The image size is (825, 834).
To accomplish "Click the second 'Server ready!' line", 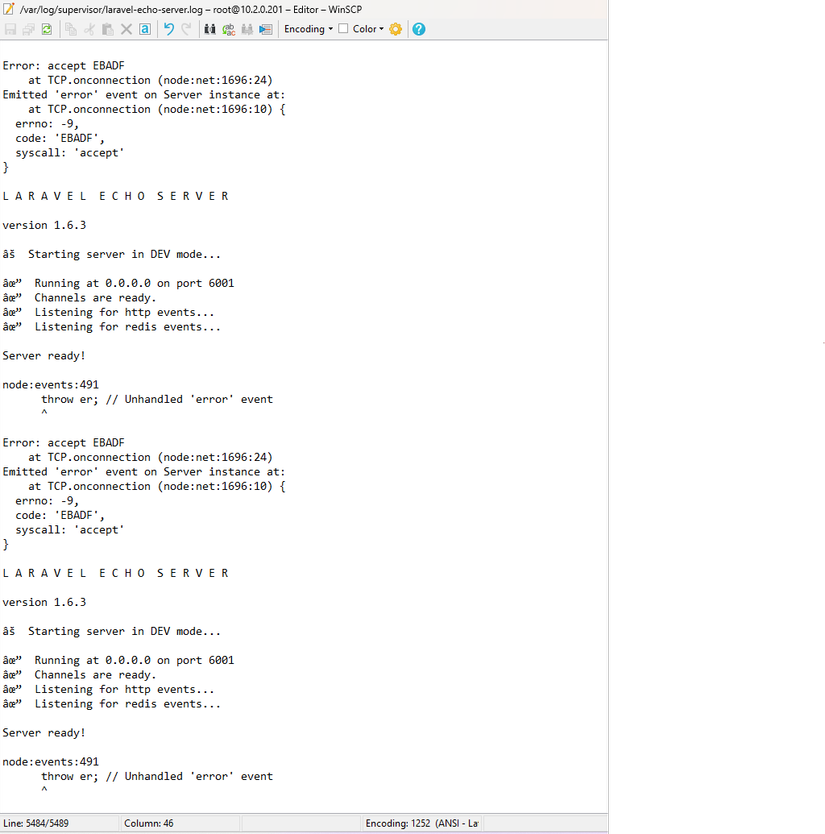I will (44, 733).
